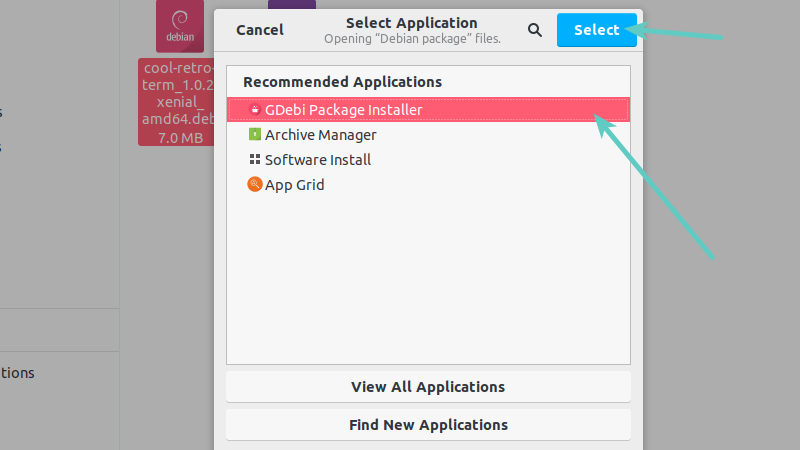Cancel the Select Application dialog
Viewport: 800px width, 450px height.
[x=260, y=30]
